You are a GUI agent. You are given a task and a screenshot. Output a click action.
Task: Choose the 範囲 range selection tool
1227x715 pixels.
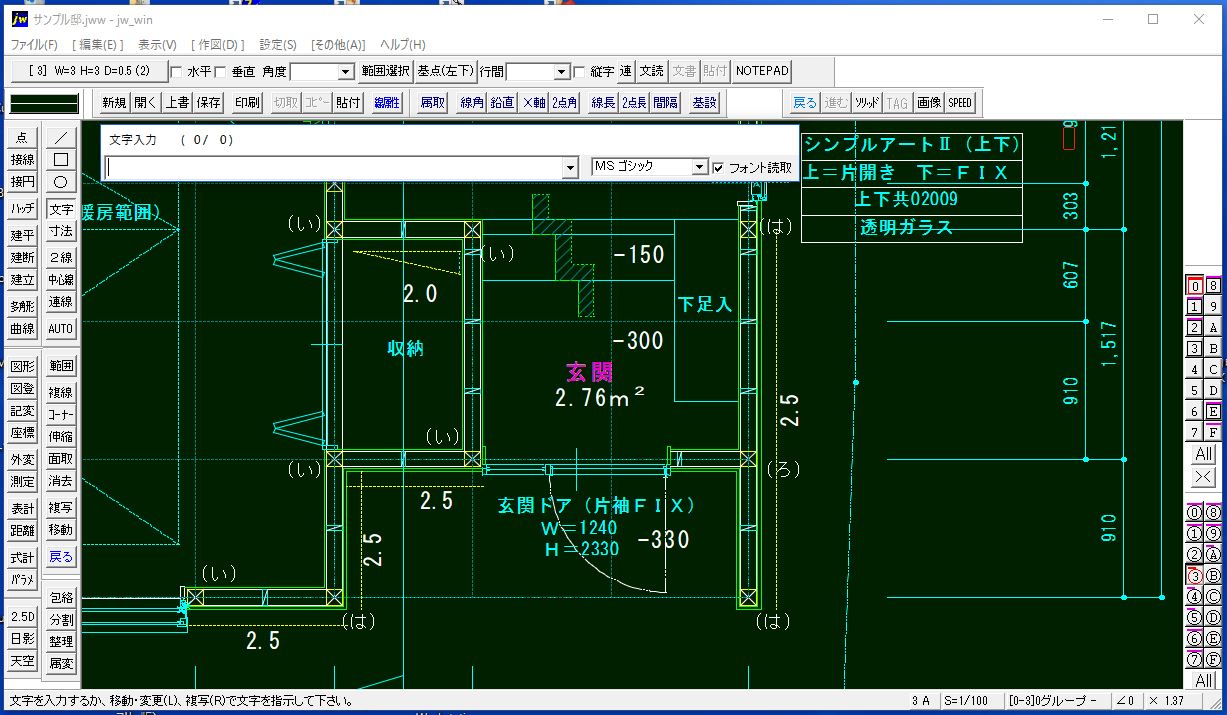click(x=61, y=366)
